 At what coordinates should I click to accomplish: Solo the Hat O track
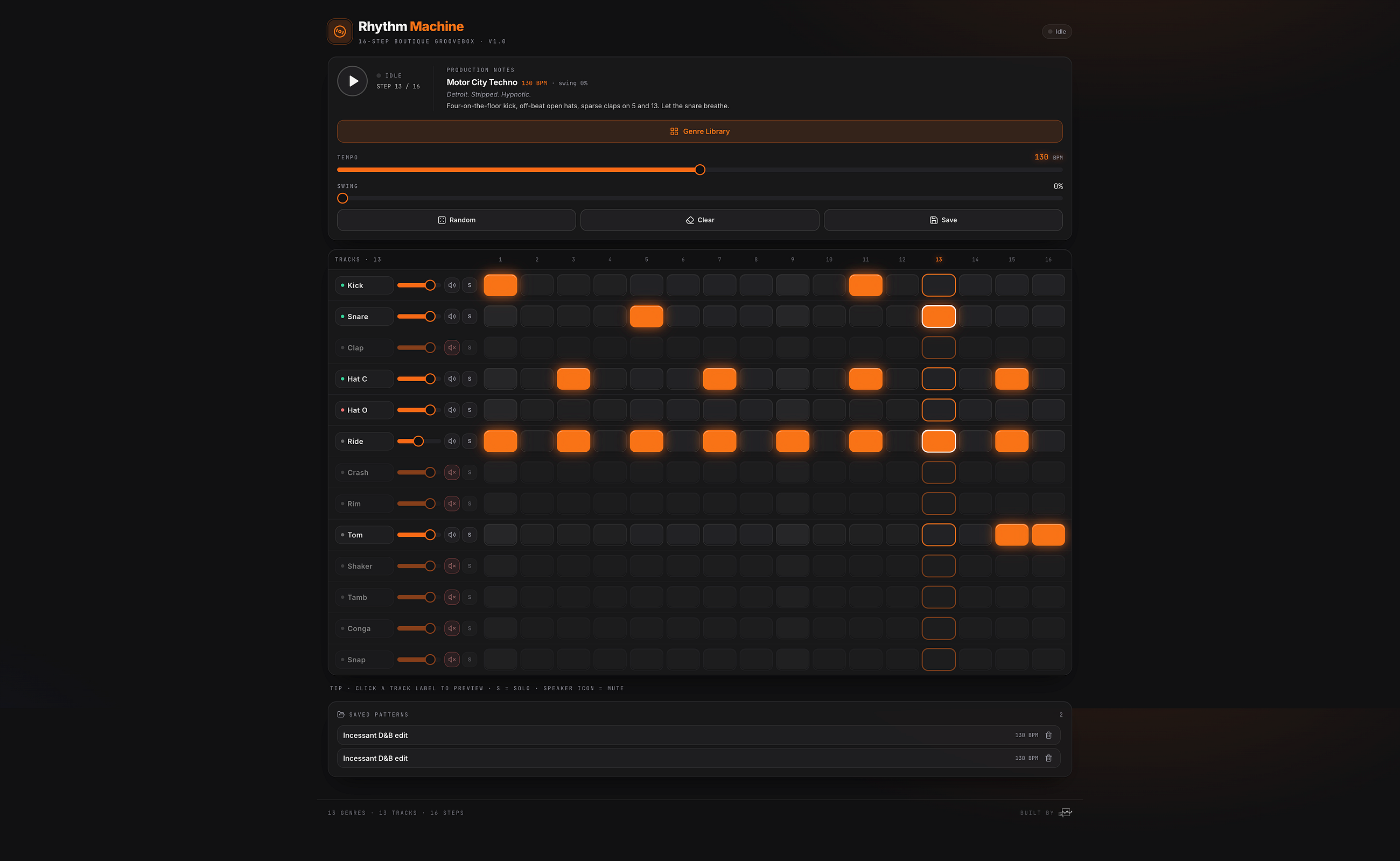(x=470, y=410)
